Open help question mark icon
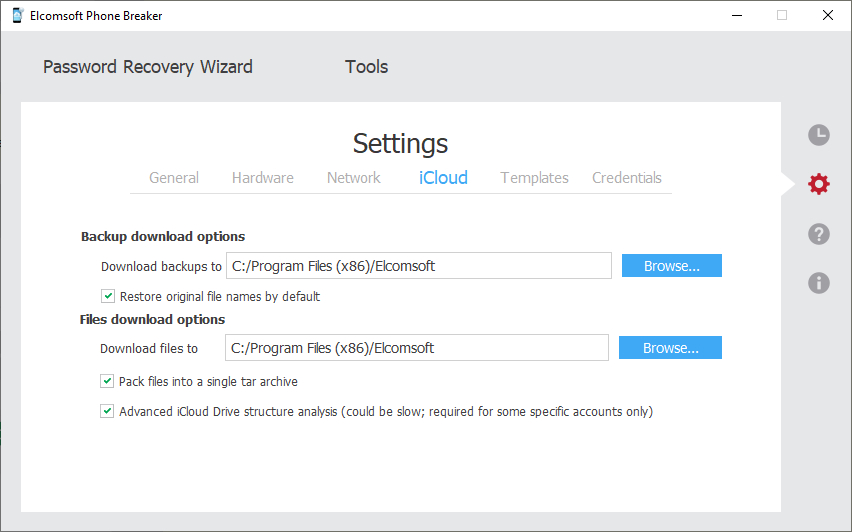The height and width of the screenshot is (532, 852). [x=818, y=234]
